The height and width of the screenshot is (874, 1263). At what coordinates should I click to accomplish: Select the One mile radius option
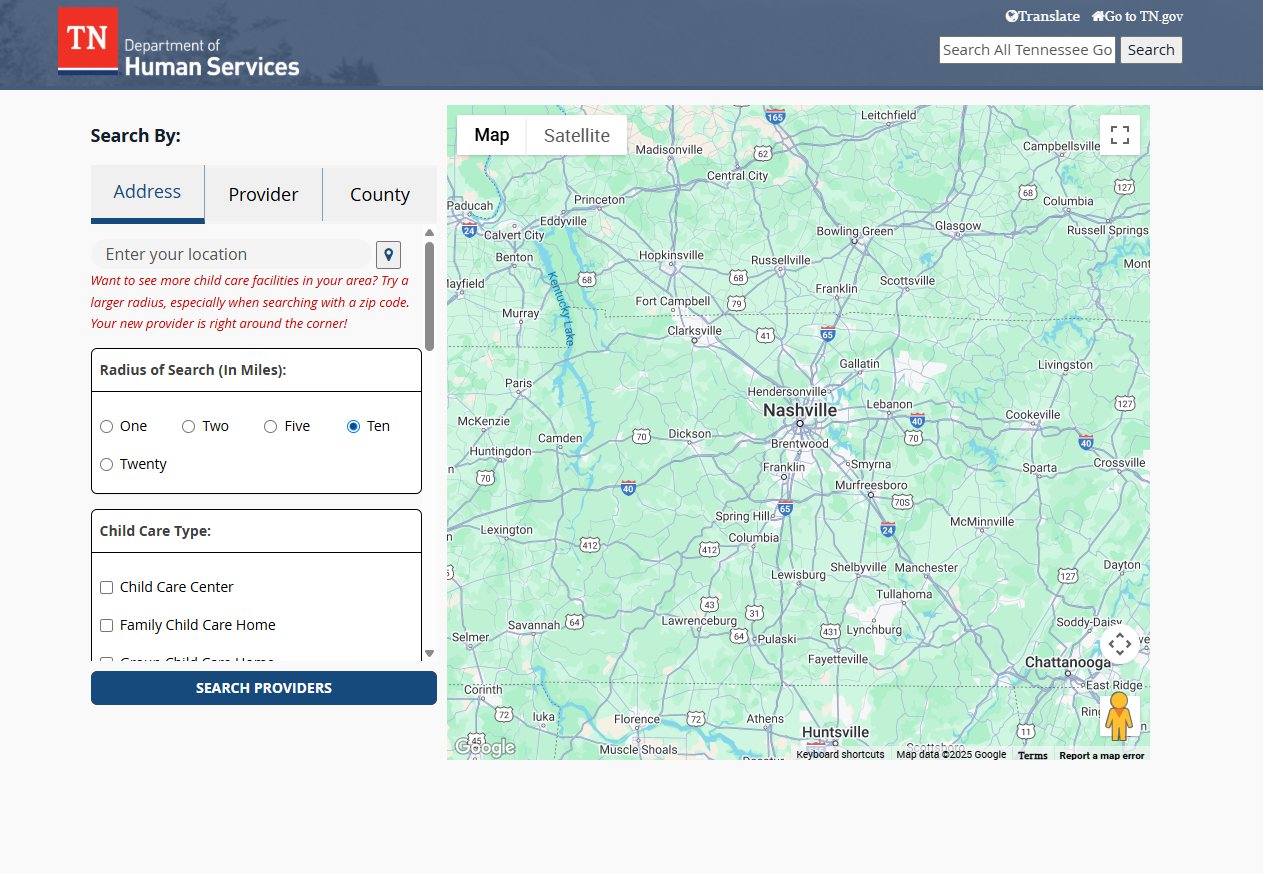pyautogui.click(x=107, y=426)
